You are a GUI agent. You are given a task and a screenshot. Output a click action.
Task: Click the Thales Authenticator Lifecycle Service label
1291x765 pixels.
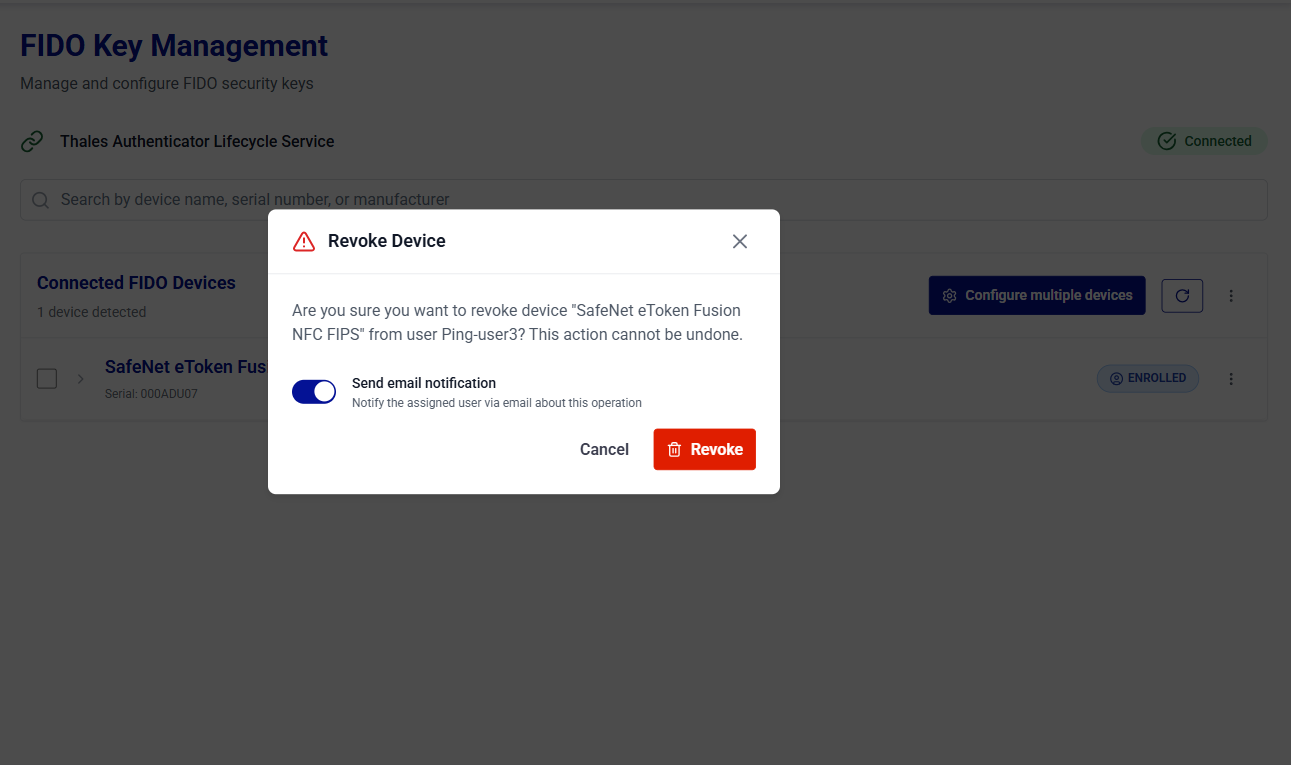tap(197, 142)
